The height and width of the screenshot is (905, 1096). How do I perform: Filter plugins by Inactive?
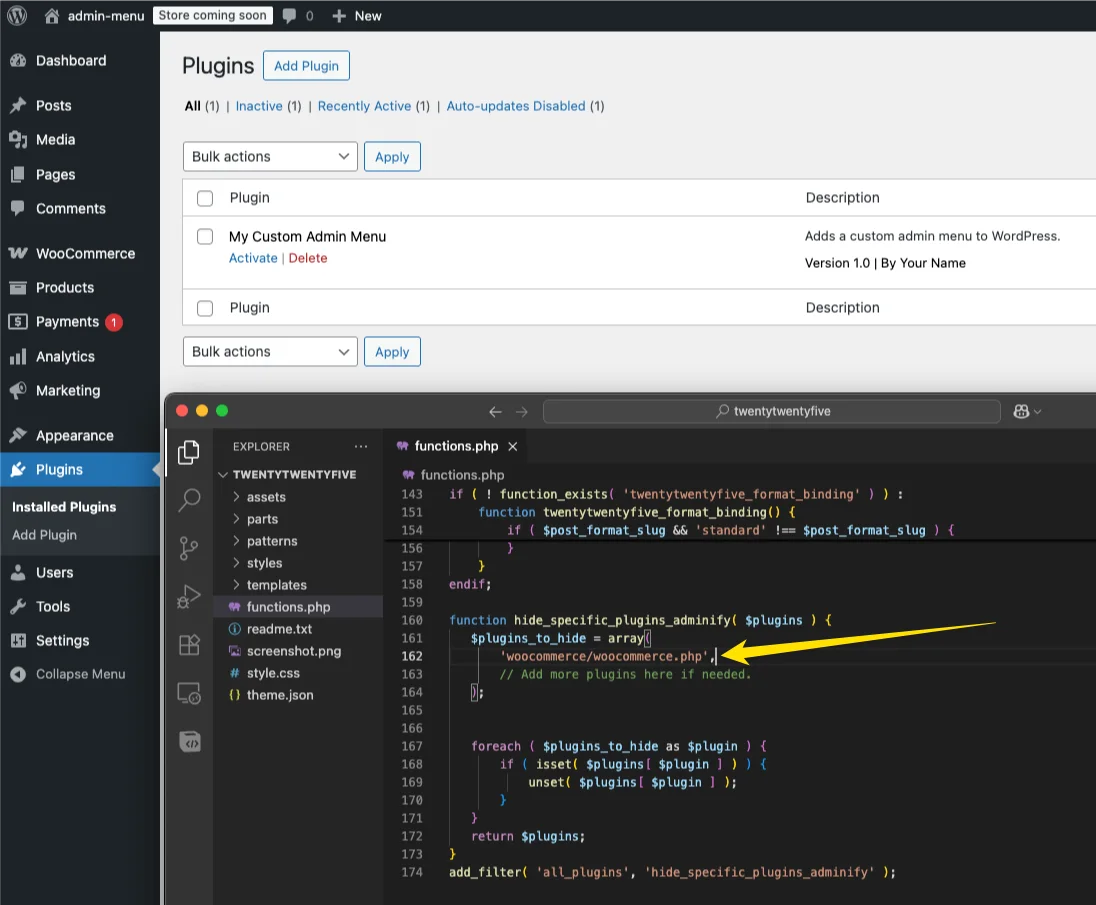point(259,106)
